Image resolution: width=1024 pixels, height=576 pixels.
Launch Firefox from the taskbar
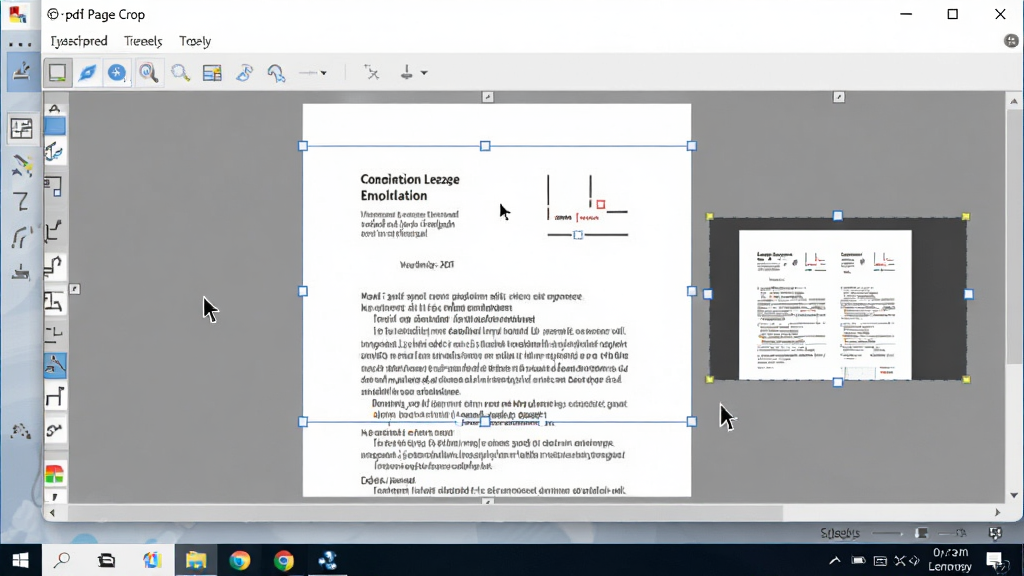click(240, 560)
